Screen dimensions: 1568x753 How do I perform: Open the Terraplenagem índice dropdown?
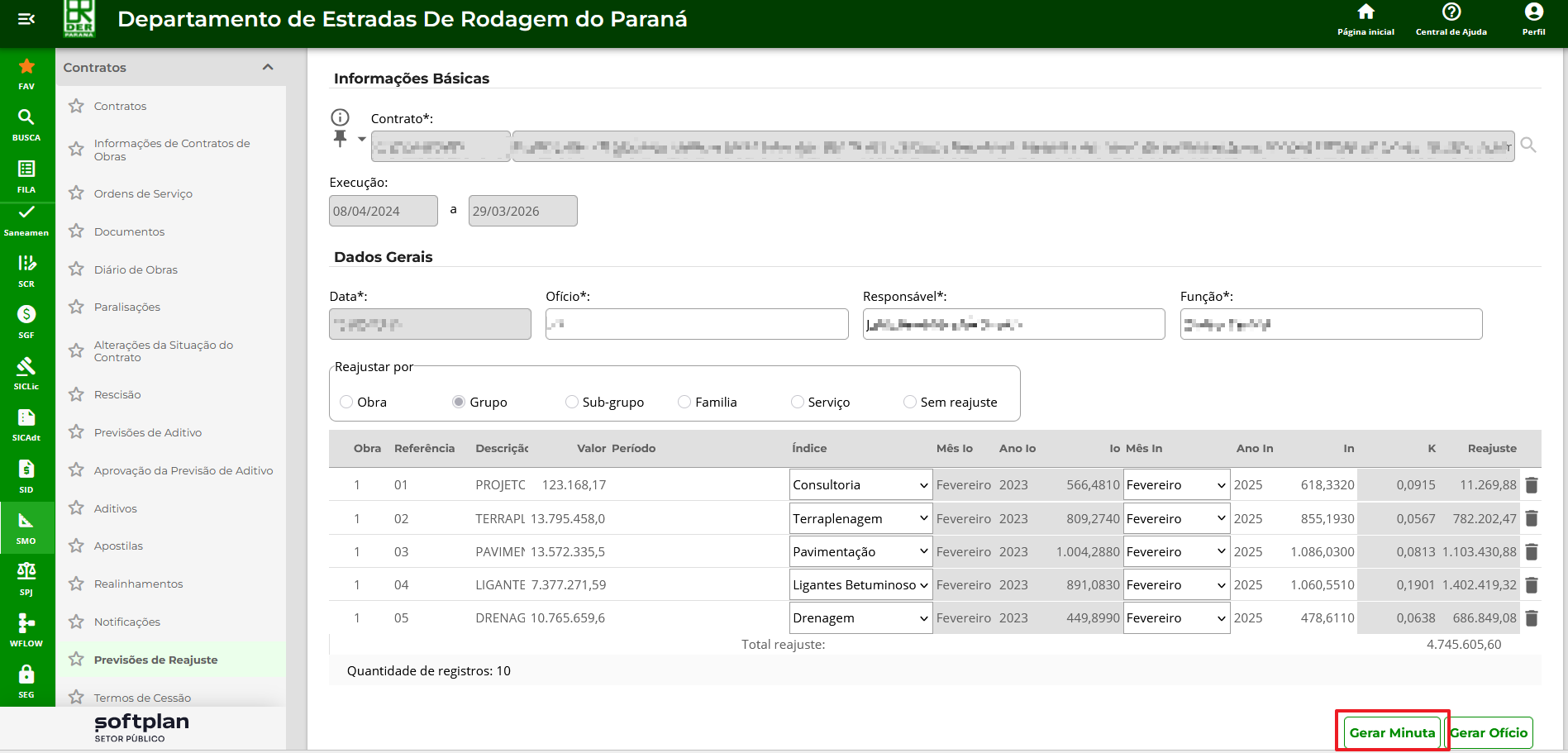pos(860,519)
